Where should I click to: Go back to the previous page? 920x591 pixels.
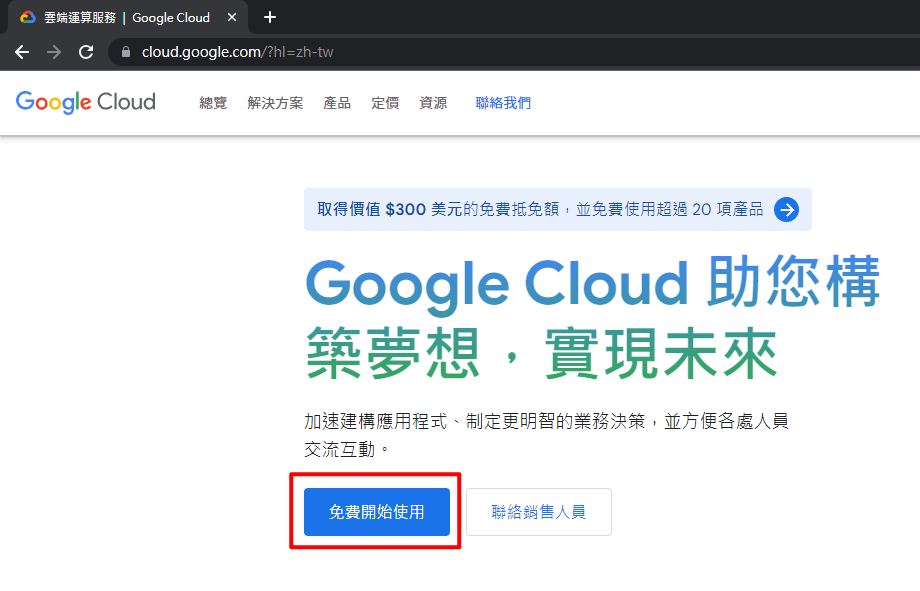pos(22,52)
